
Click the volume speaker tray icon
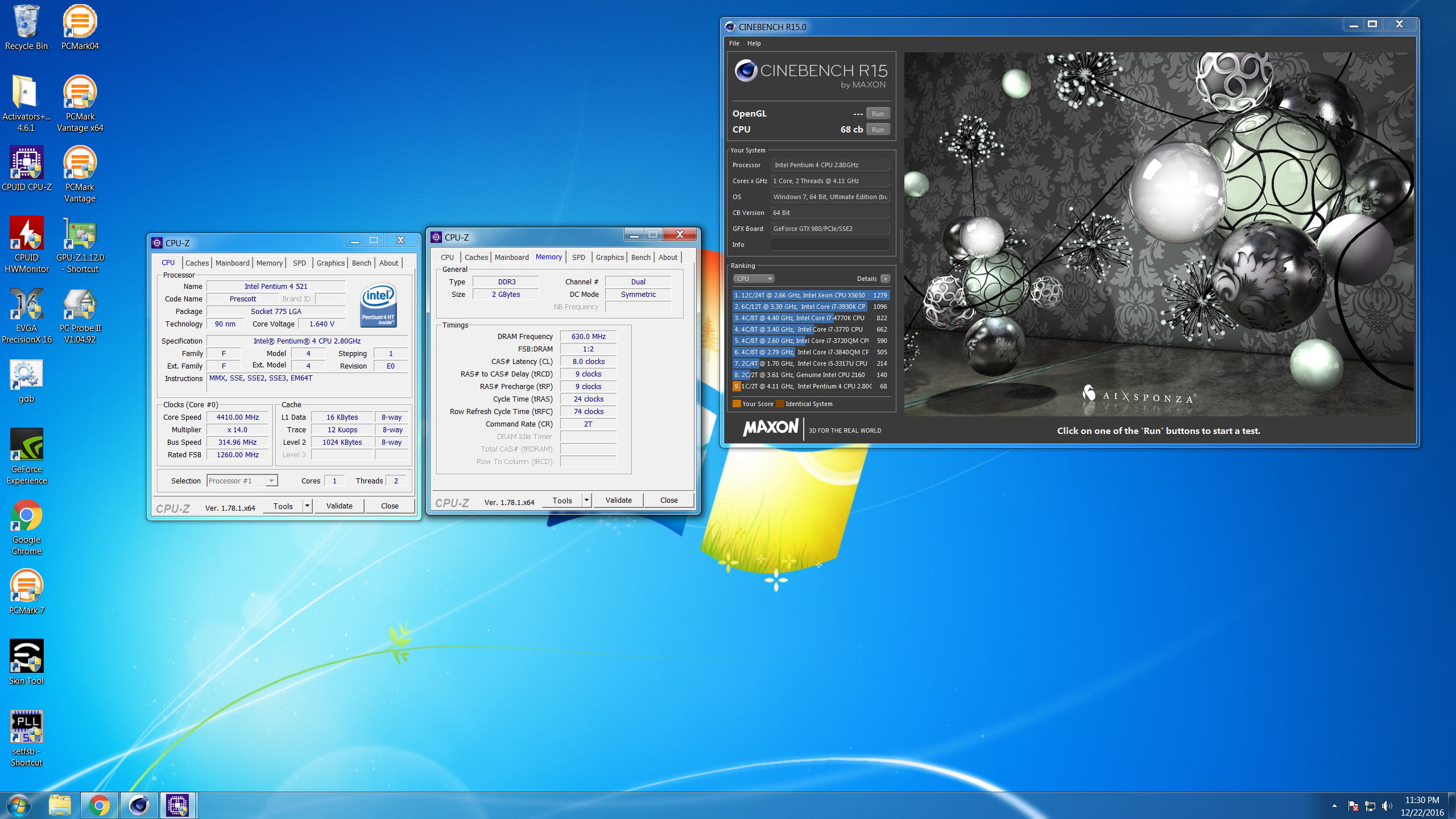1387,806
